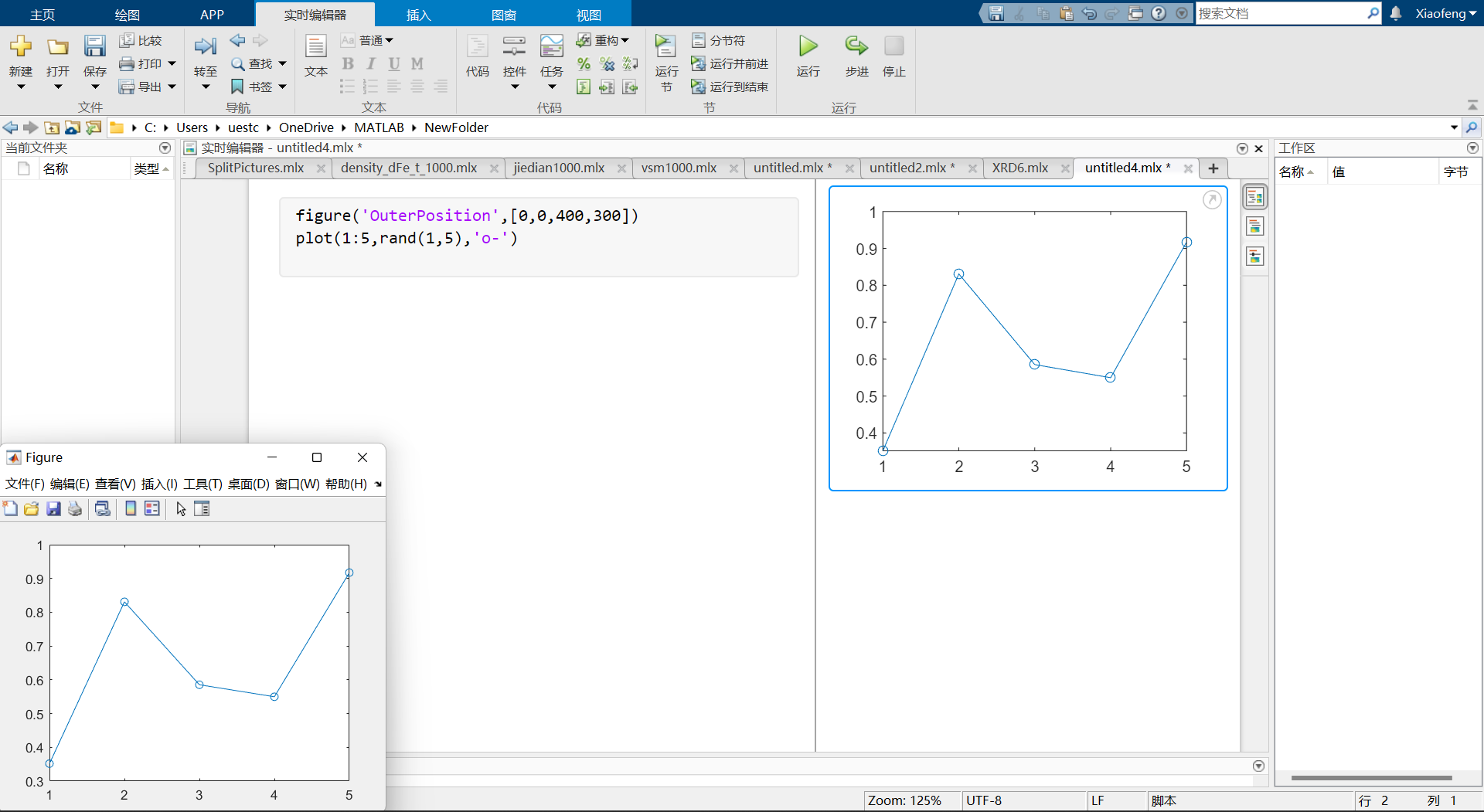
Task: Click the up one level folder icon
Action: click(x=52, y=127)
